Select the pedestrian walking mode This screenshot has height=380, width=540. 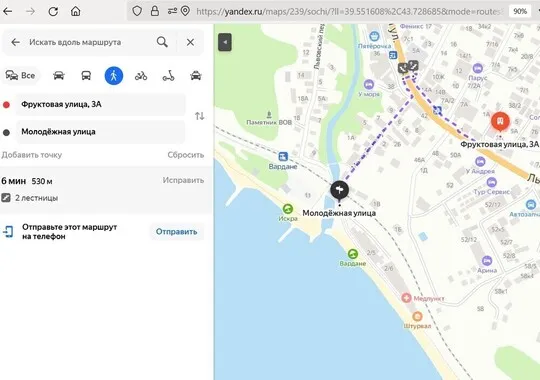point(114,75)
